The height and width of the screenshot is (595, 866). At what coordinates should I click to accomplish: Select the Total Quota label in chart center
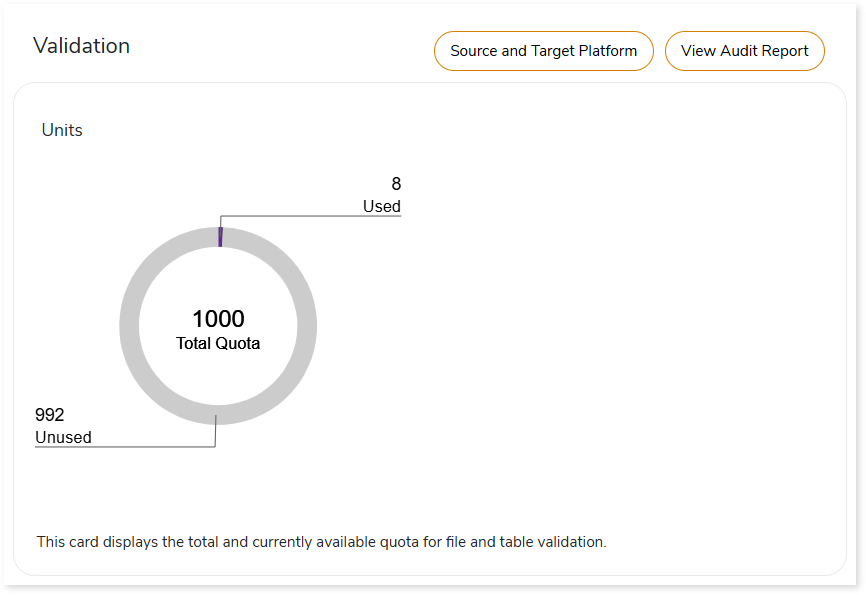point(218,344)
